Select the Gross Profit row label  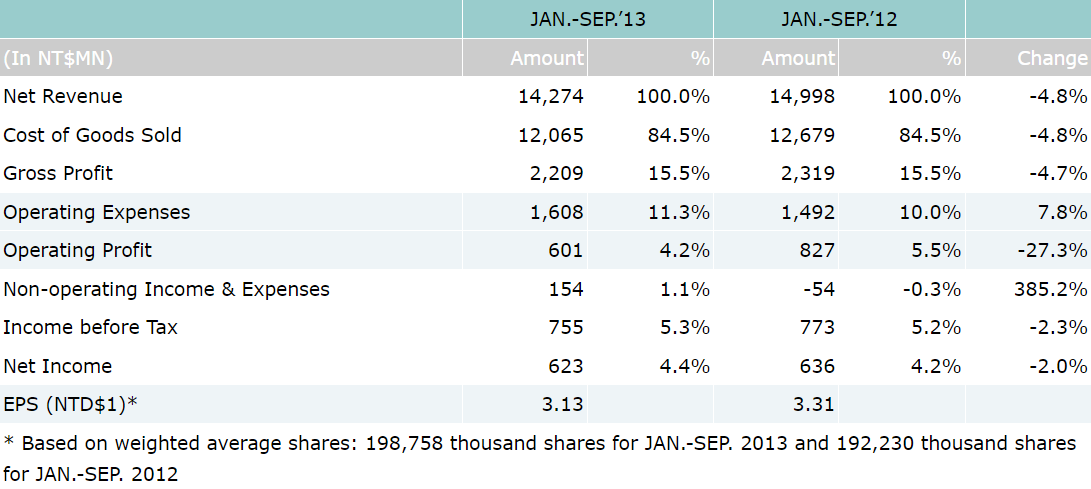(59, 173)
